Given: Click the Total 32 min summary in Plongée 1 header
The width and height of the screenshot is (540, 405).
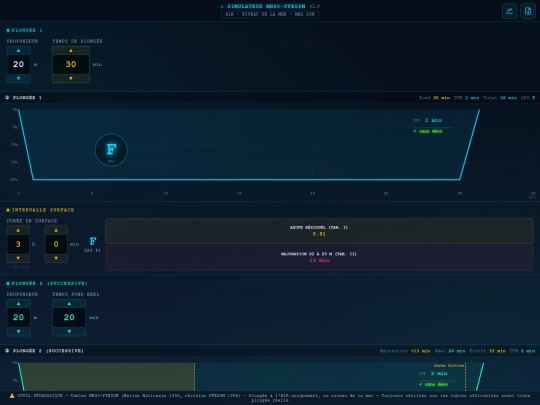Looking at the screenshot, I should pyautogui.click(x=500, y=98).
